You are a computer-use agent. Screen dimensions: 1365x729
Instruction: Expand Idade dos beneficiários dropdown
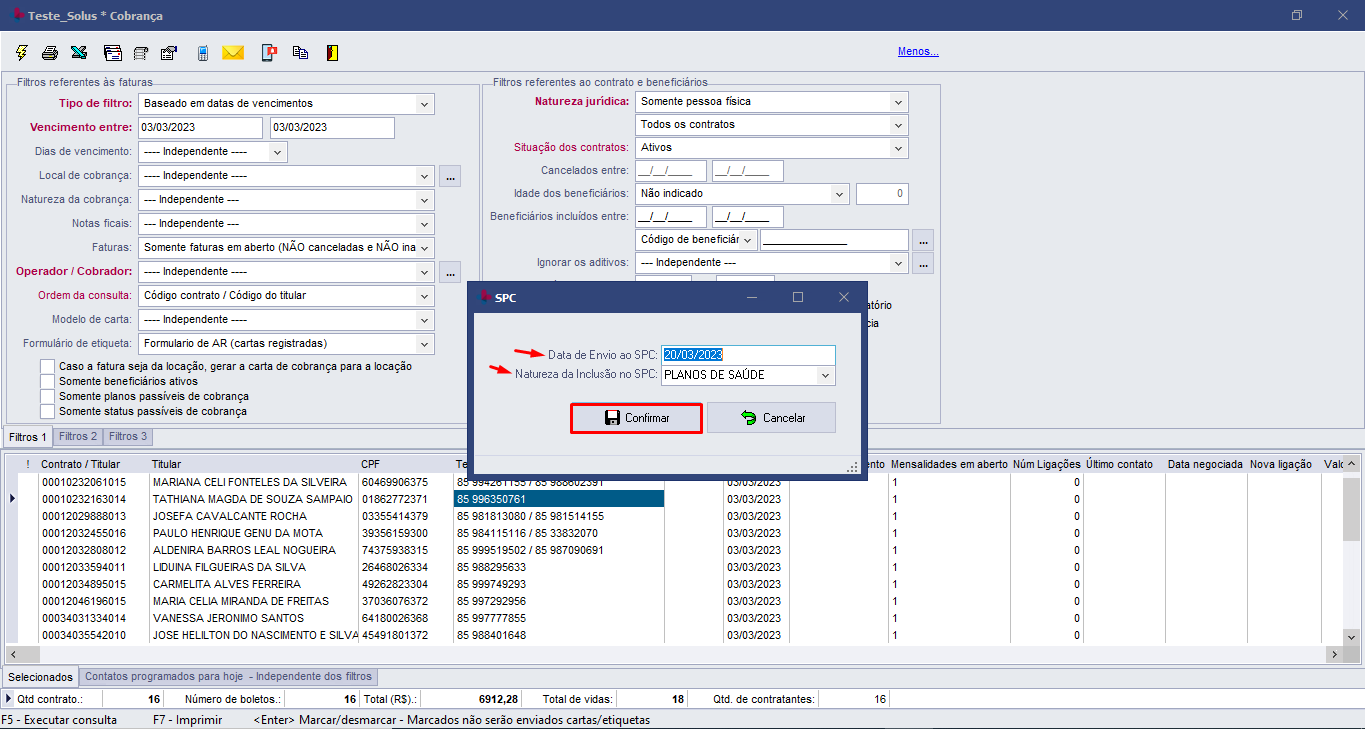coord(839,194)
